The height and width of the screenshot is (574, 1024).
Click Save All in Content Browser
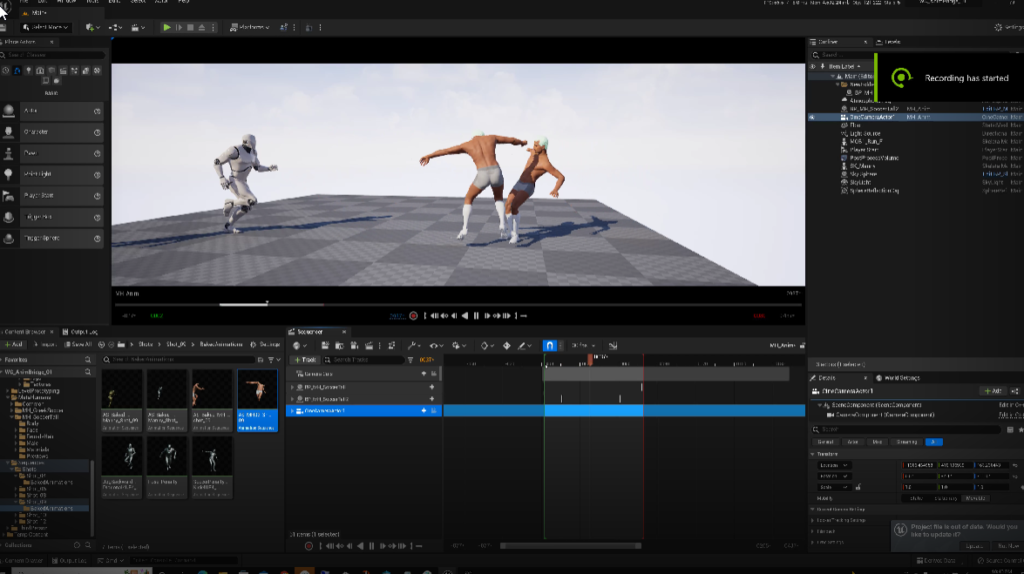coord(77,345)
